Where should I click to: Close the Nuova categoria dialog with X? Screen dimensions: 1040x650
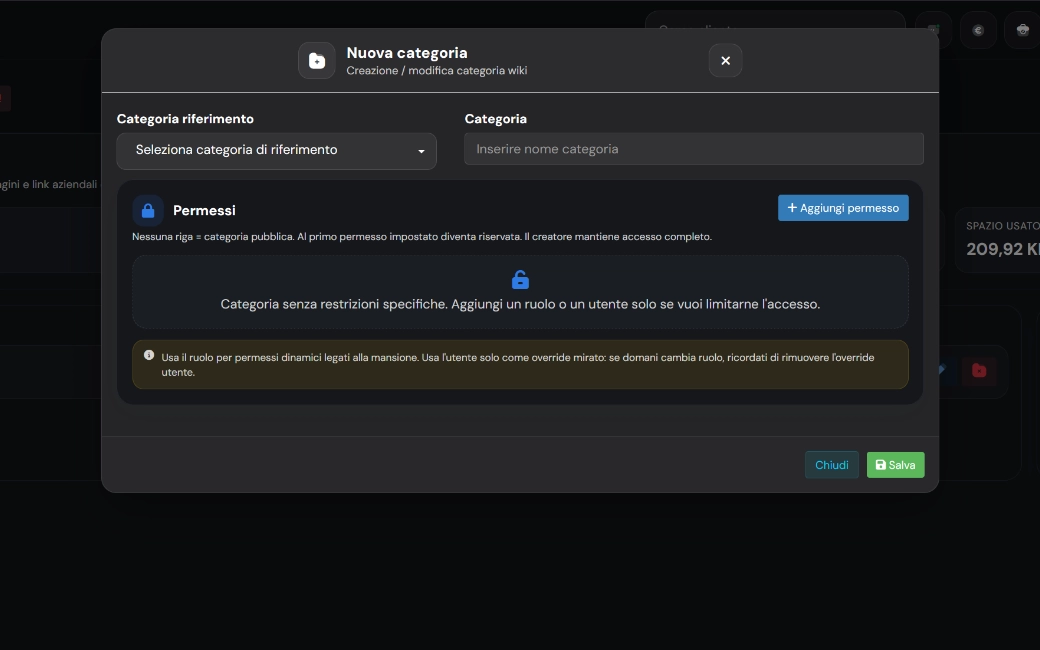click(725, 60)
